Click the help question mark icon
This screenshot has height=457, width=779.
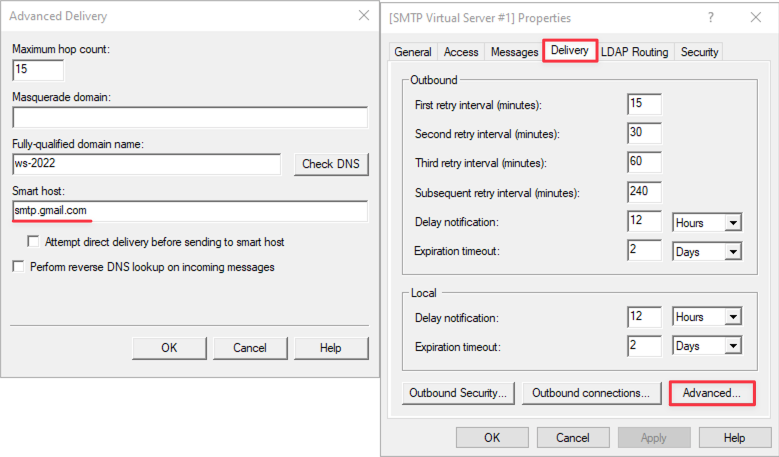[710, 17]
